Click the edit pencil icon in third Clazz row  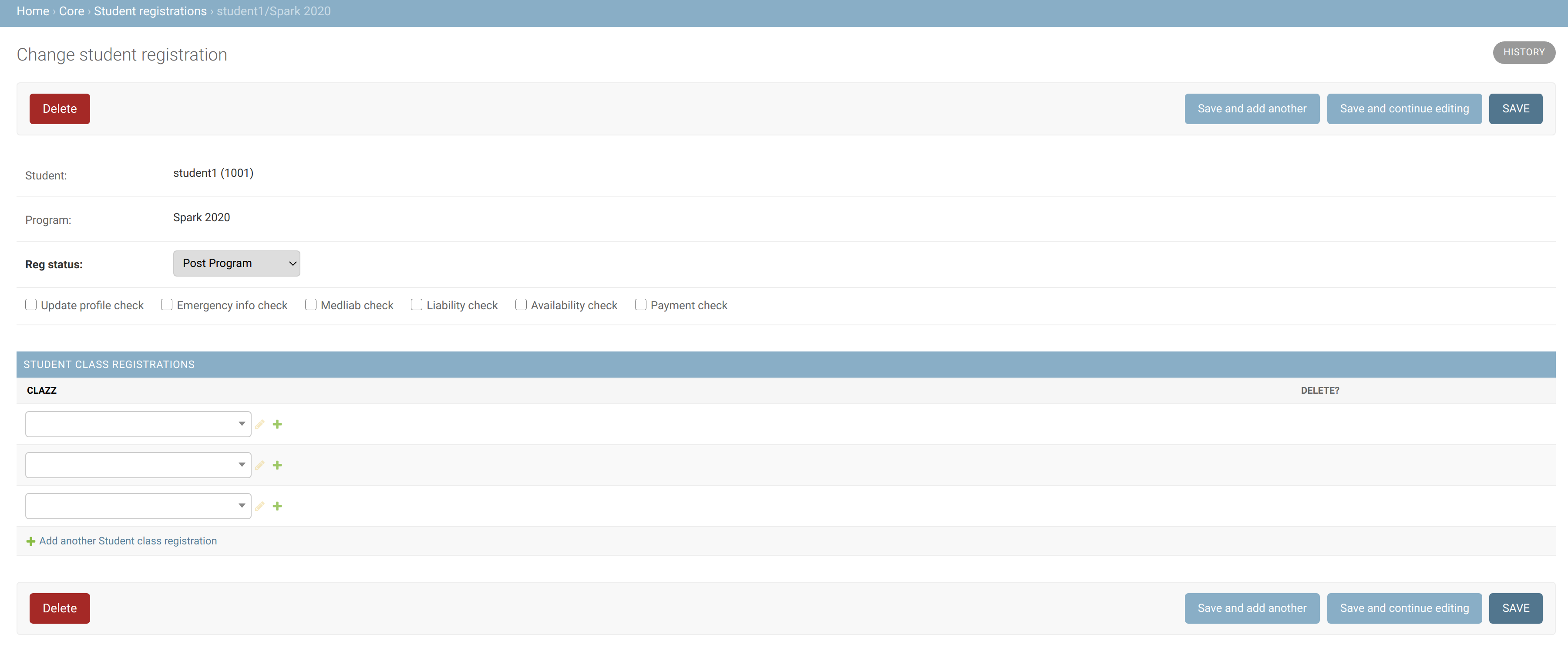point(260,506)
